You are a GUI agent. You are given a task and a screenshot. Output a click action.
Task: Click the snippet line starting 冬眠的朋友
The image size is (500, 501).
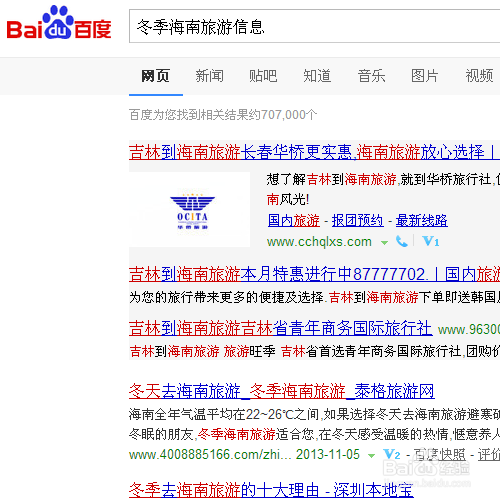coord(314,434)
